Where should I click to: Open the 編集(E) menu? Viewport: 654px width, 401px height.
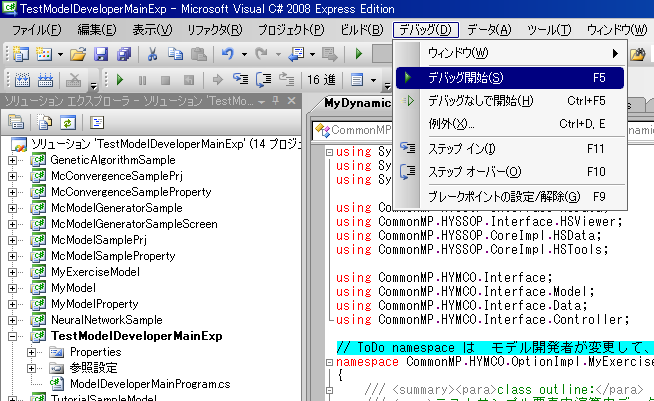(x=97, y=30)
